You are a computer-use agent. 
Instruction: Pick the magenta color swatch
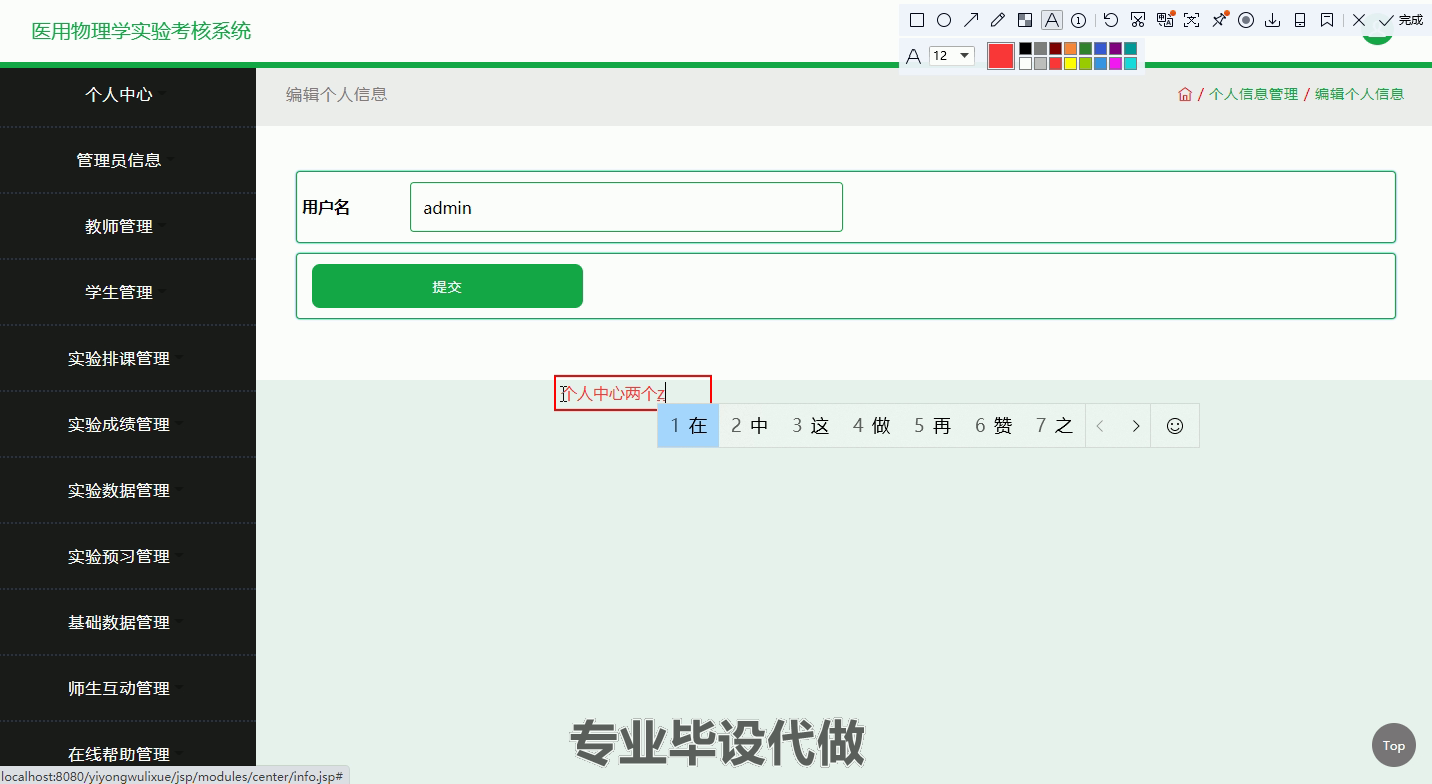[1115, 64]
